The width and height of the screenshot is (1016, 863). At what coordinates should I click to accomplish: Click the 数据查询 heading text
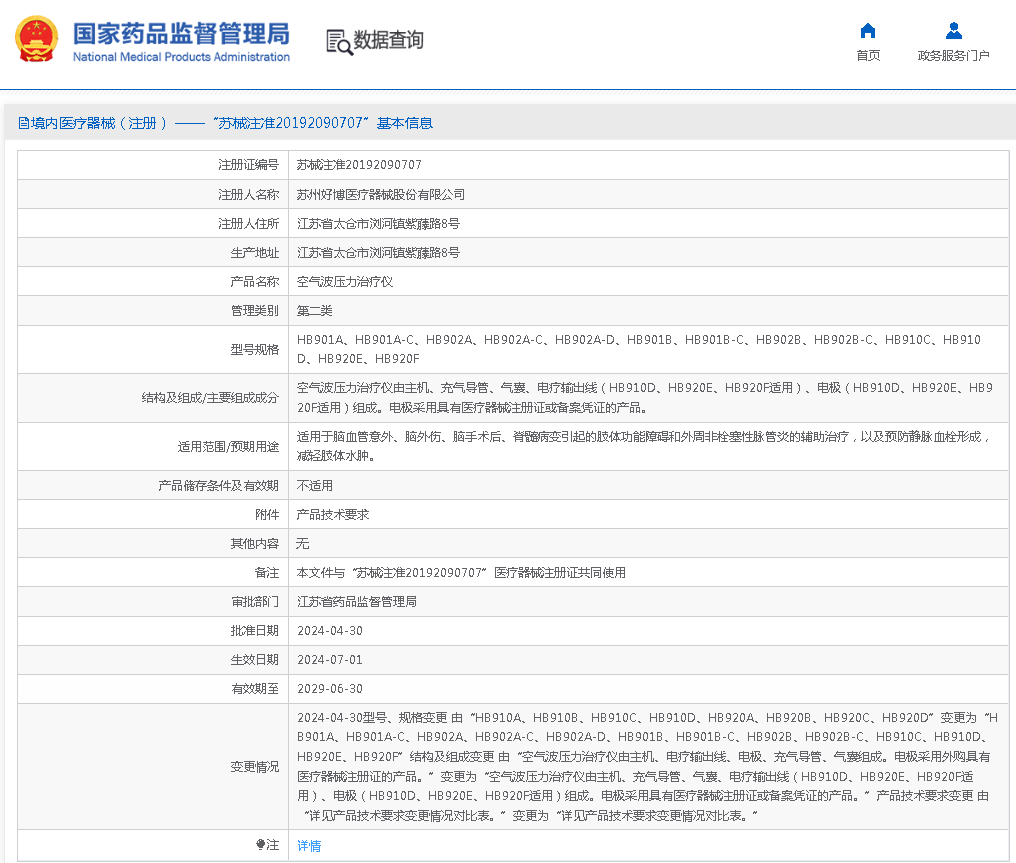tap(388, 40)
